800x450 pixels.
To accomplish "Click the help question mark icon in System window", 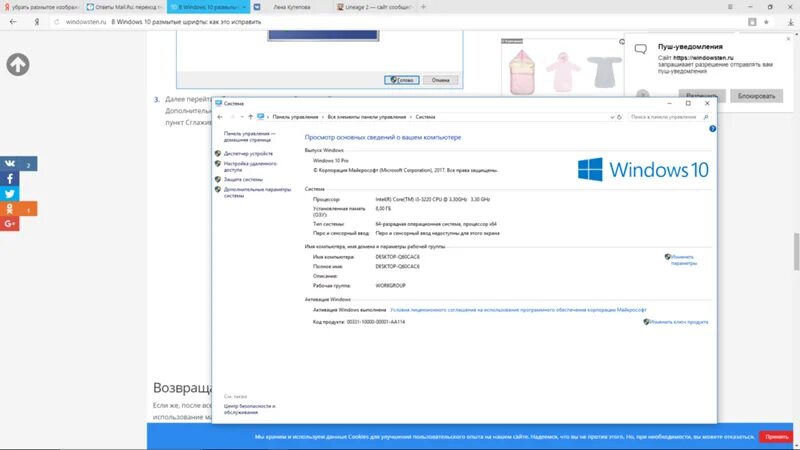I will pos(712,129).
